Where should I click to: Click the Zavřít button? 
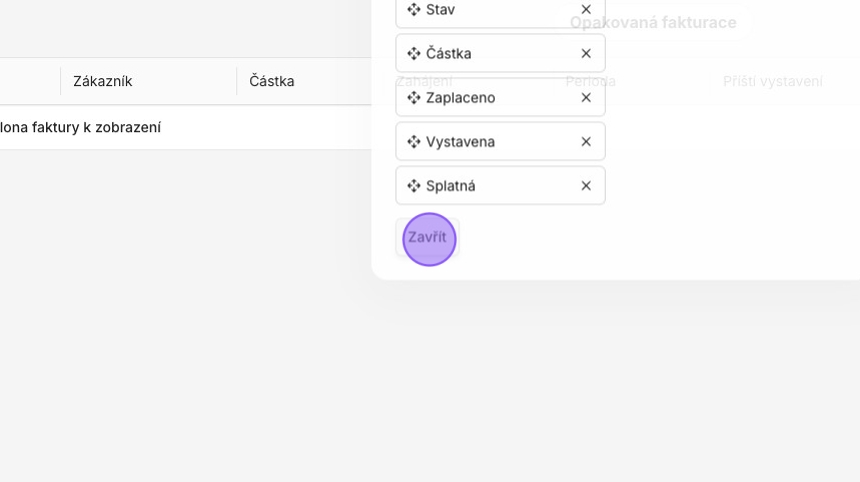click(x=427, y=238)
